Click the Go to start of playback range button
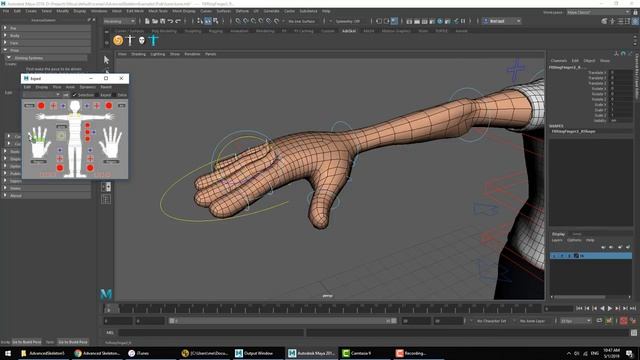Screen dimensions: 640x360 (579, 309)
